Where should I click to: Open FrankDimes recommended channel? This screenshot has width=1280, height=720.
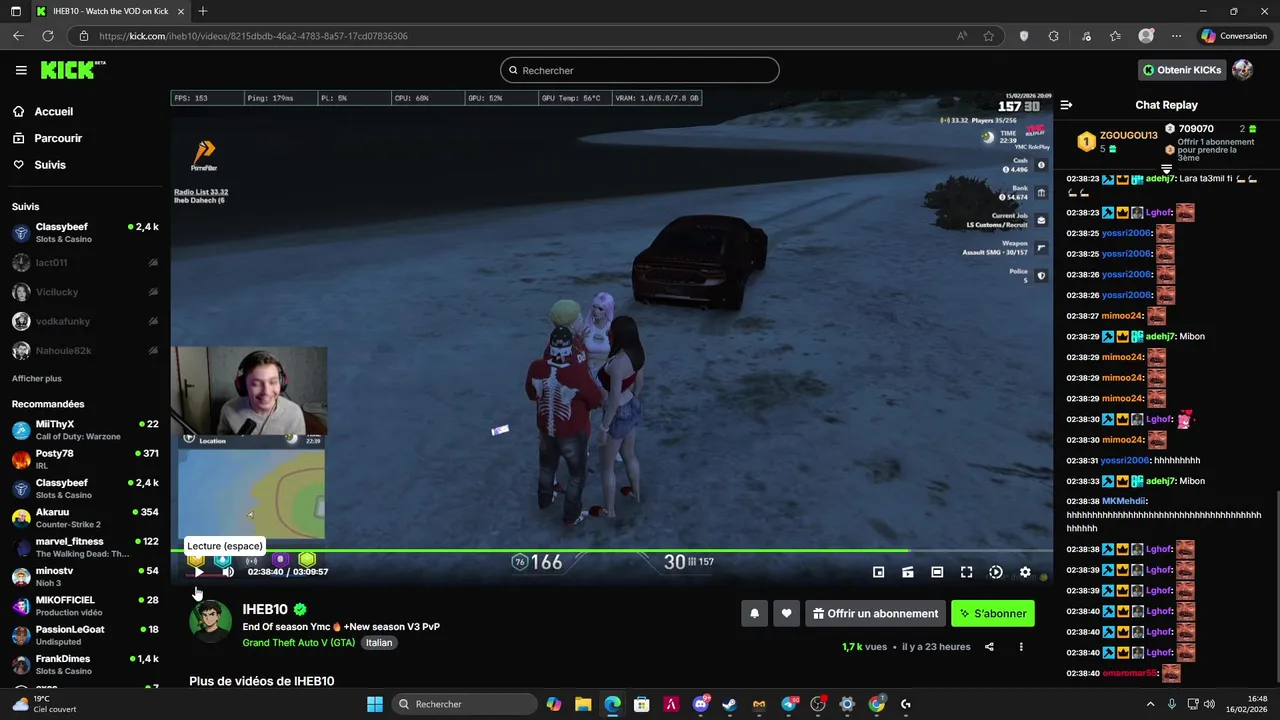point(85,665)
